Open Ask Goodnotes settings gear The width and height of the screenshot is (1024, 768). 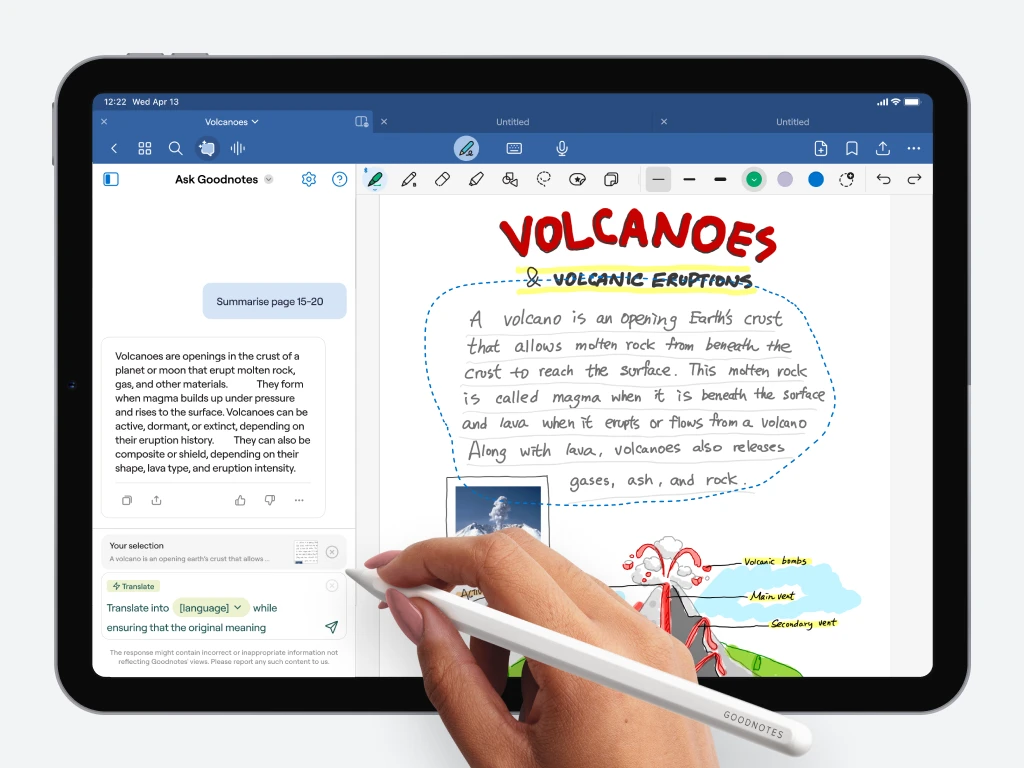(309, 179)
